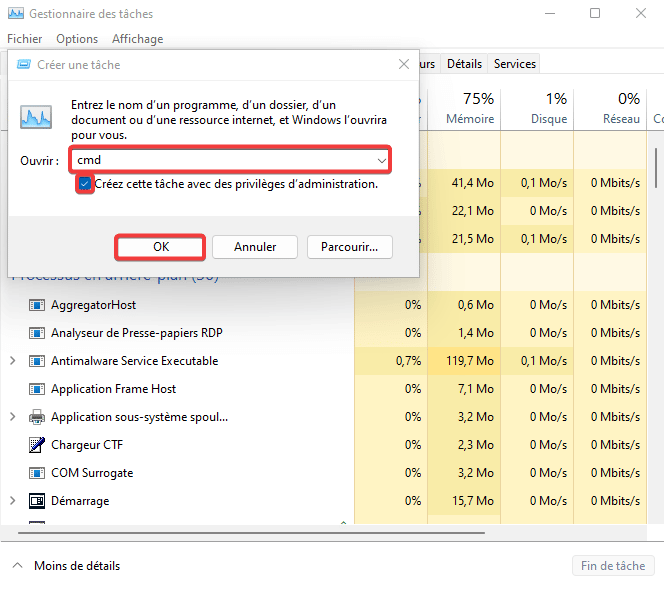
Task: Expand the Antimalware Service Executable row
Action: [x=13, y=361]
